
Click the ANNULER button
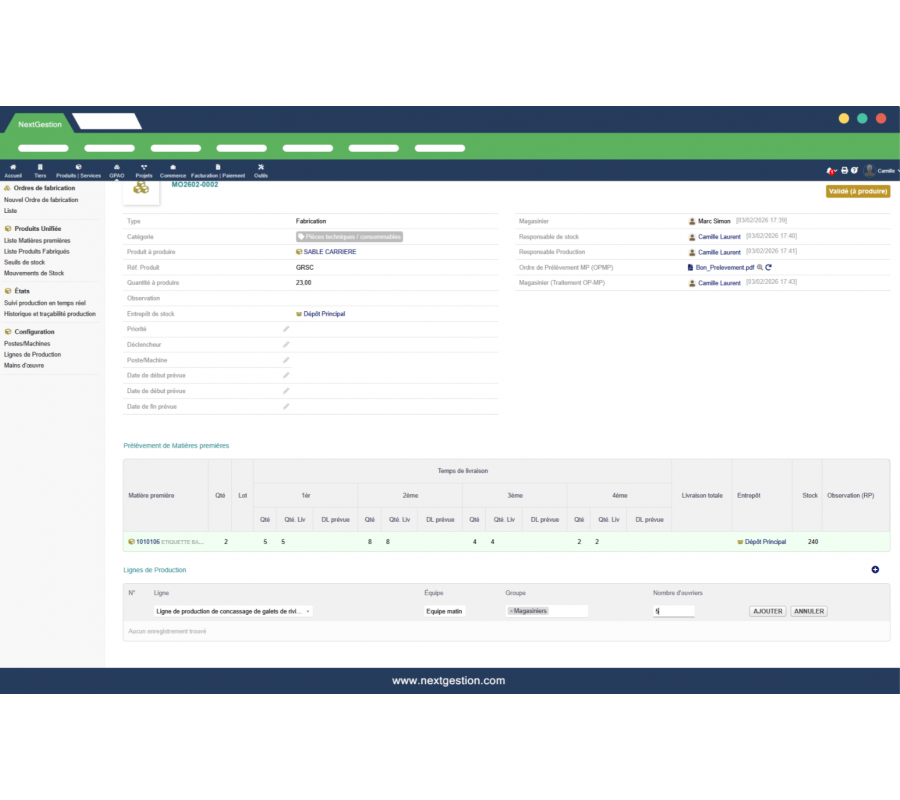[x=809, y=611]
